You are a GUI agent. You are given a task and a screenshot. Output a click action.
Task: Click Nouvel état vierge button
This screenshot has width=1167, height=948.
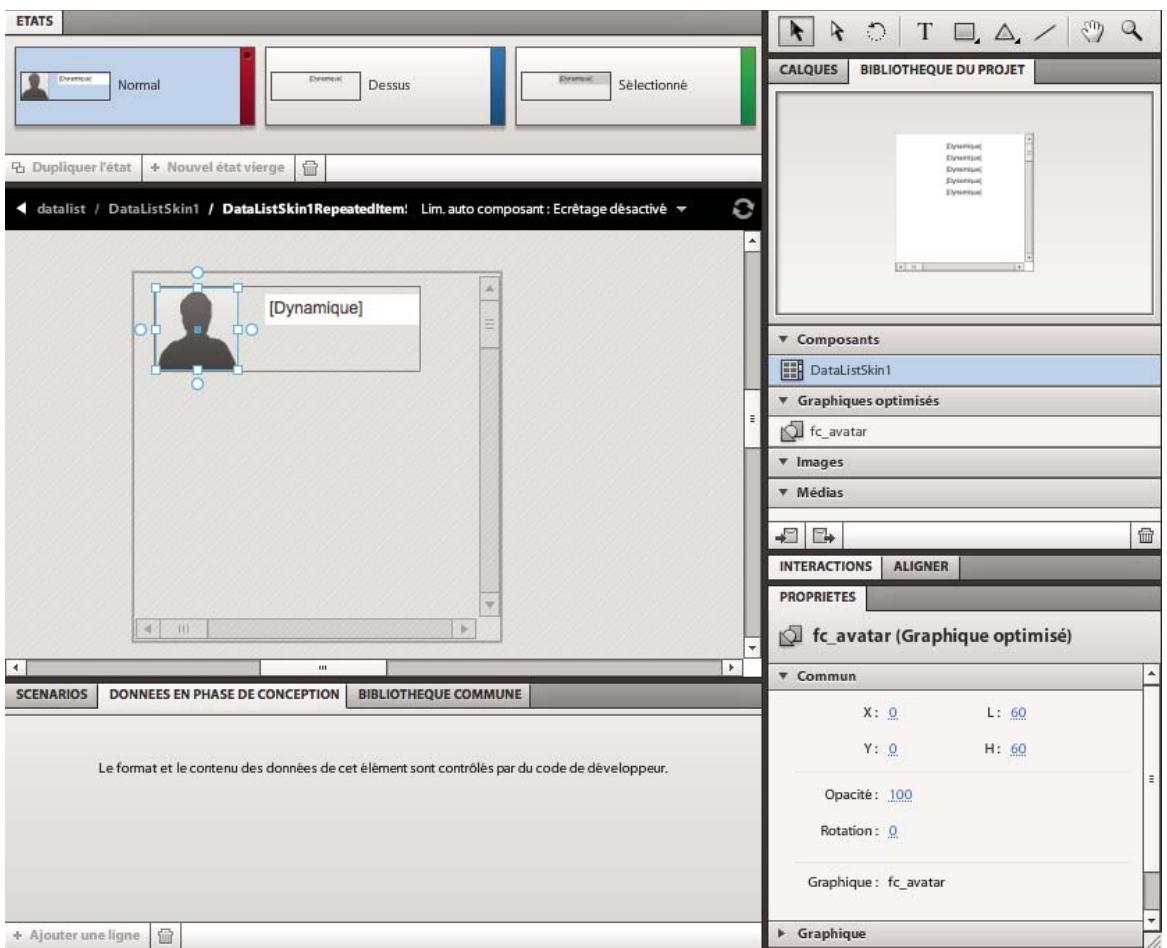[218, 167]
